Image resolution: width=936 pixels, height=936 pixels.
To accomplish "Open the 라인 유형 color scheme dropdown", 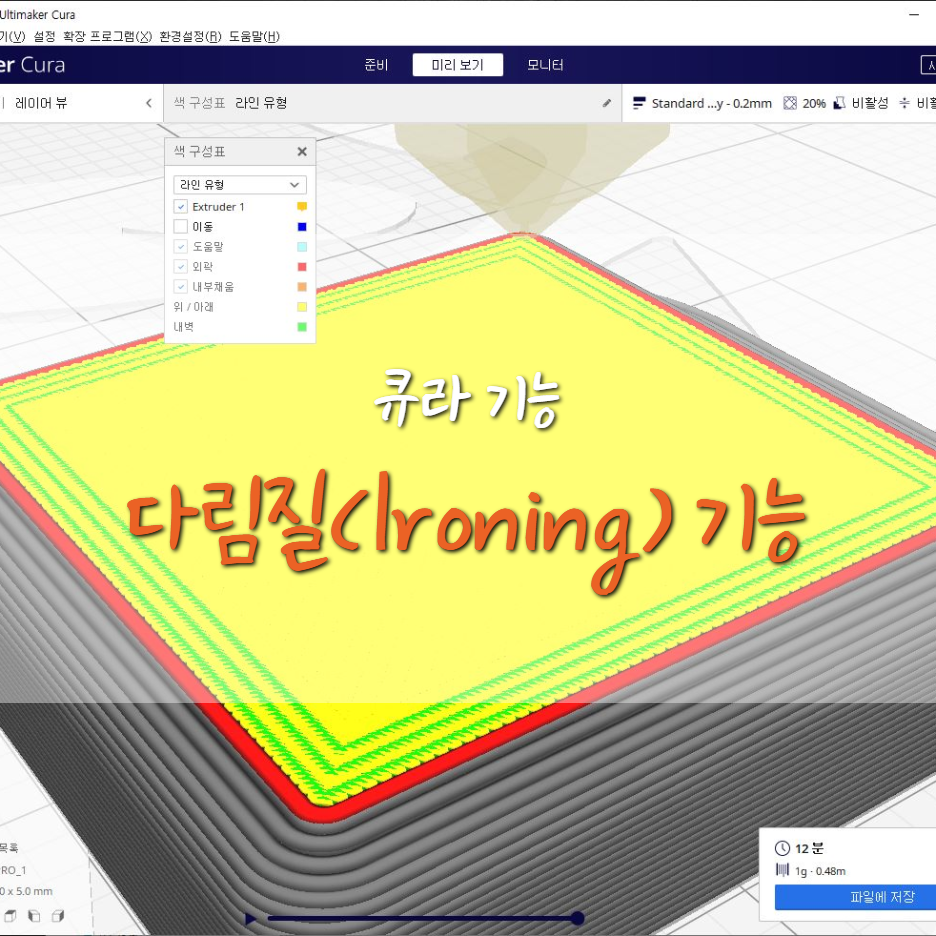I will (240, 184).
